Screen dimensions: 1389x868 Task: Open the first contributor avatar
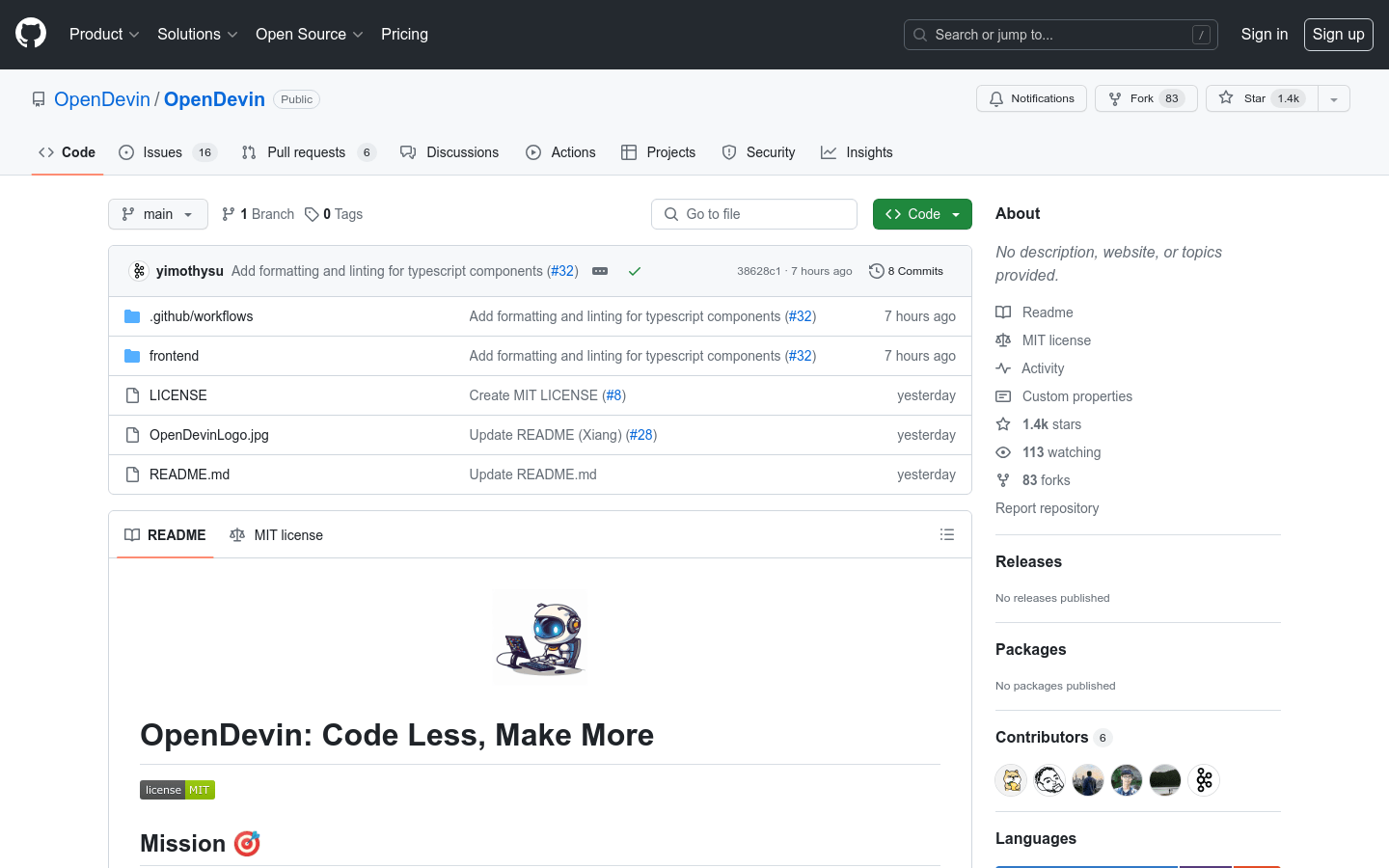point(1011,780)
